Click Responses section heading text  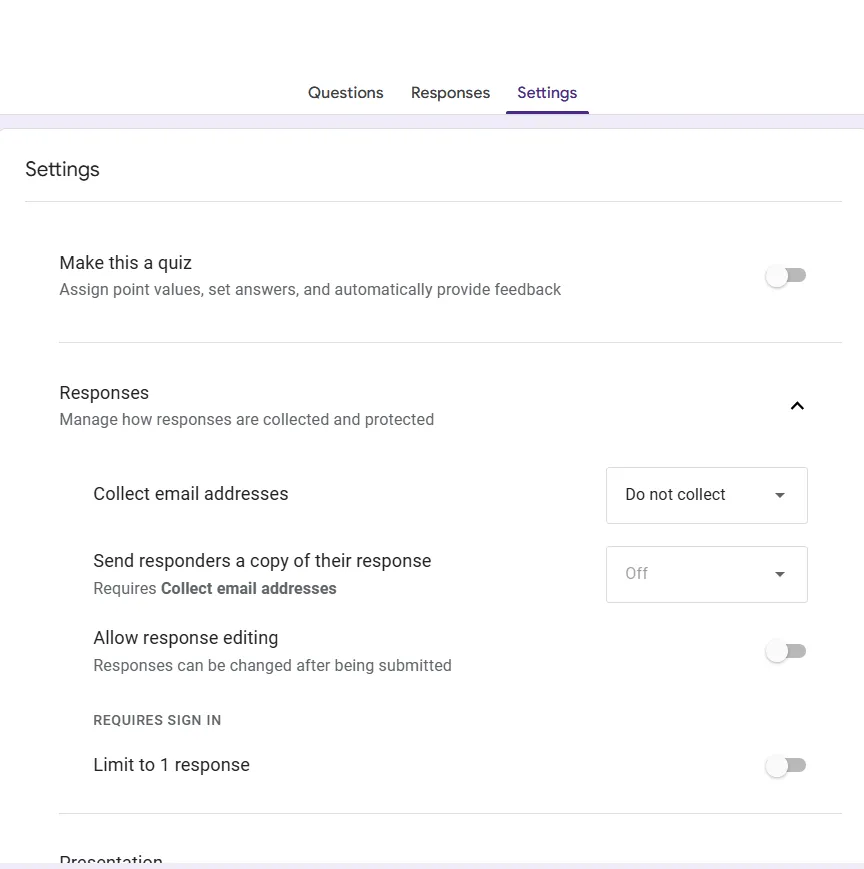point(104,392)
